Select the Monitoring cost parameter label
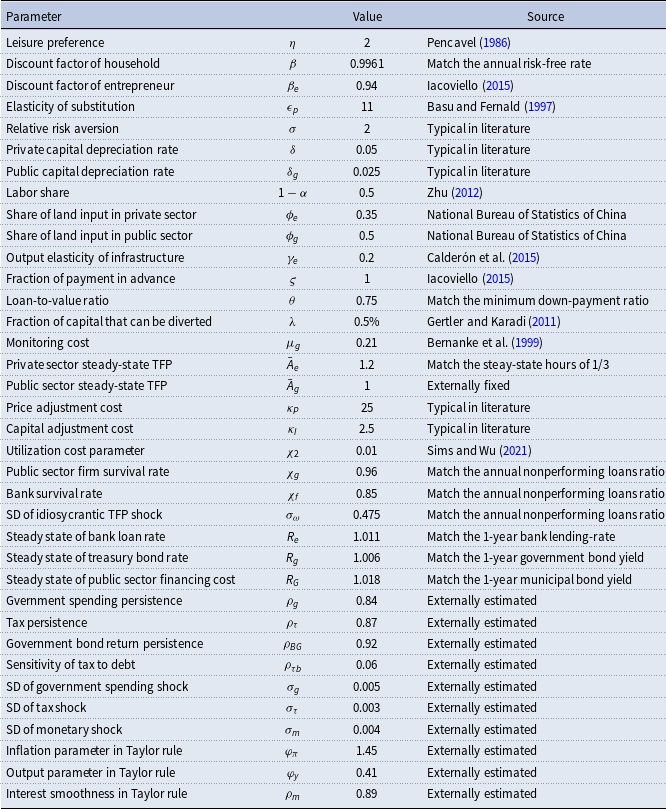The width and height of the screenshot is (666, 809). (47, 343)
